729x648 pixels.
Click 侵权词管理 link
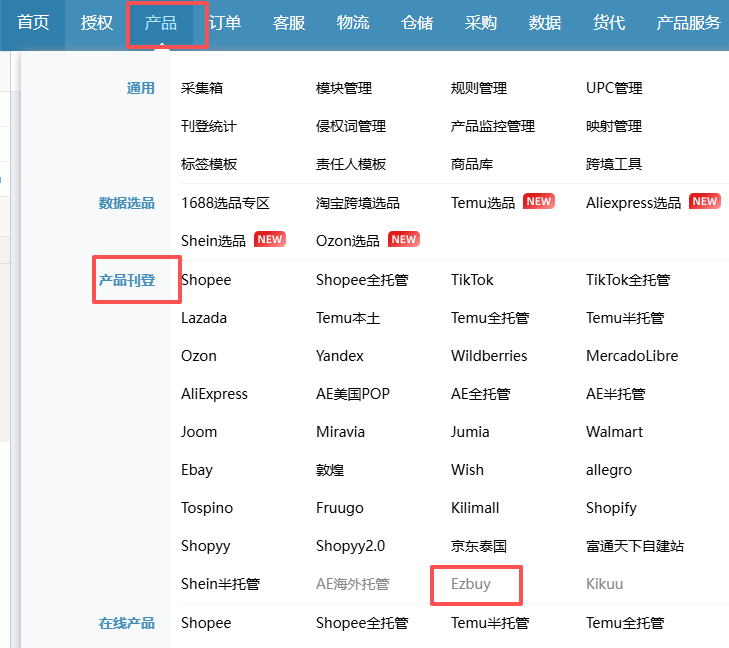pyautogui.click(x=351, y=126)
